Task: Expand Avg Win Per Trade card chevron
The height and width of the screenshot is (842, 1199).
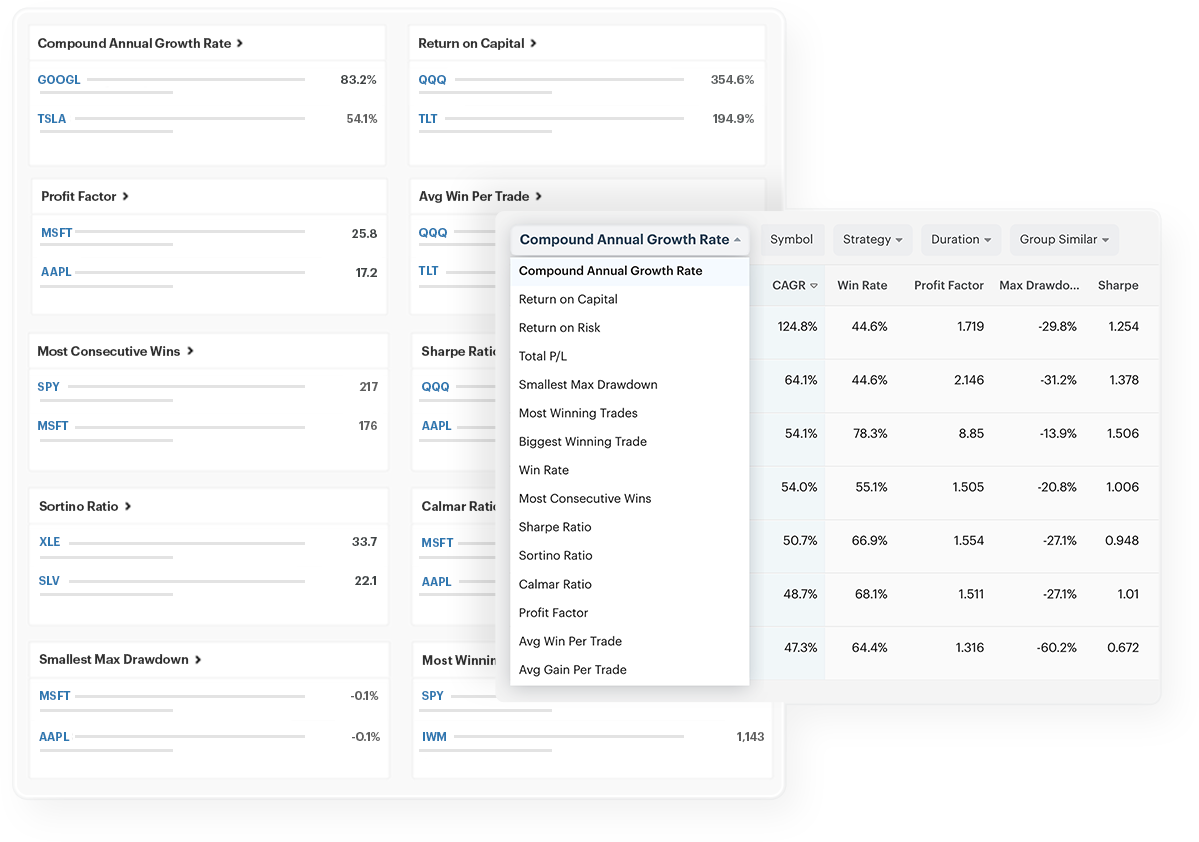Action: tap(538, 197)
